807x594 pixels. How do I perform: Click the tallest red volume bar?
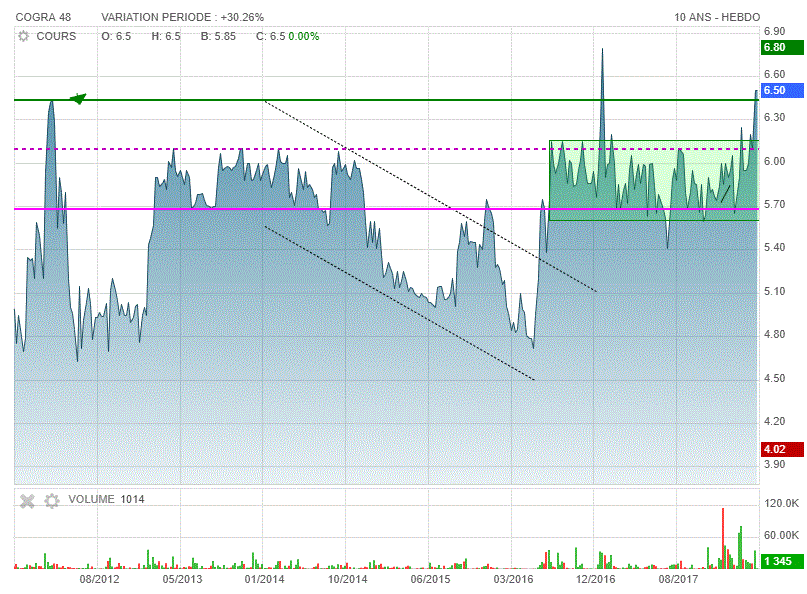click(723, 538)
